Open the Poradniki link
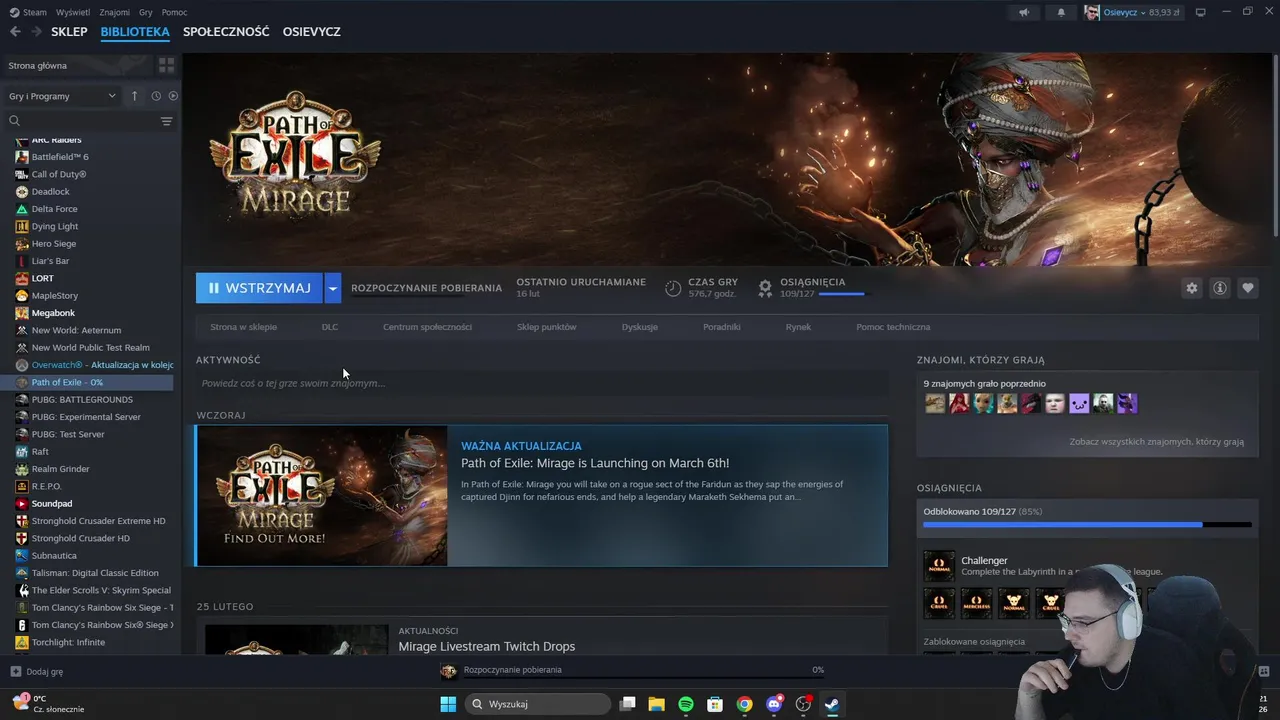 tap(722, 327)
